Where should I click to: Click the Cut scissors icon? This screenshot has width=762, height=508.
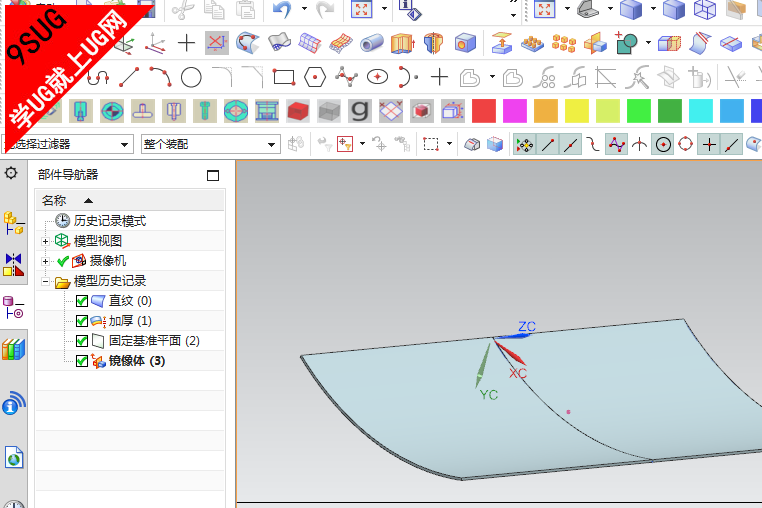tap(183, 9)
